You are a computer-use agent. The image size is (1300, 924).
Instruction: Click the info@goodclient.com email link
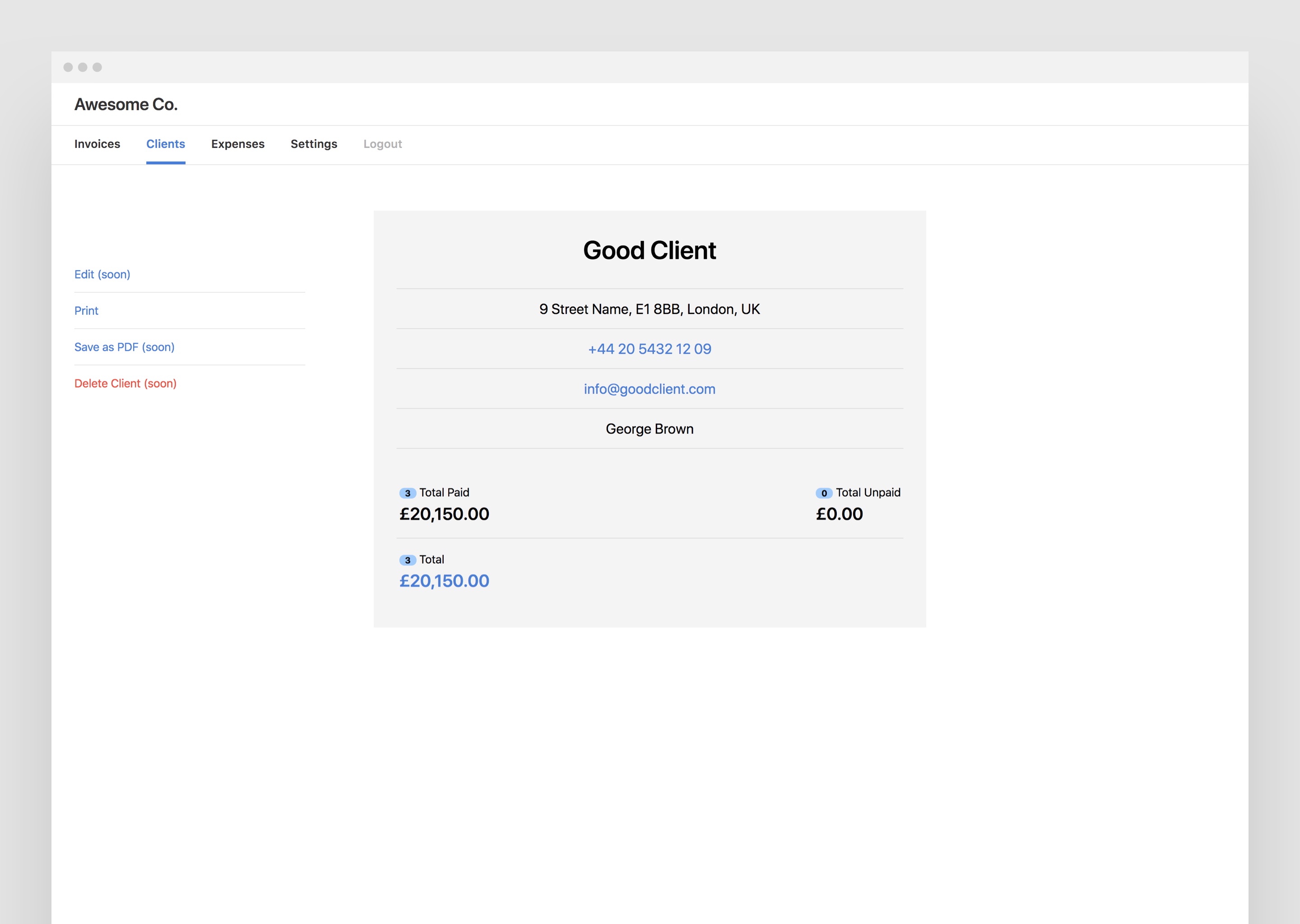point(650,389)
